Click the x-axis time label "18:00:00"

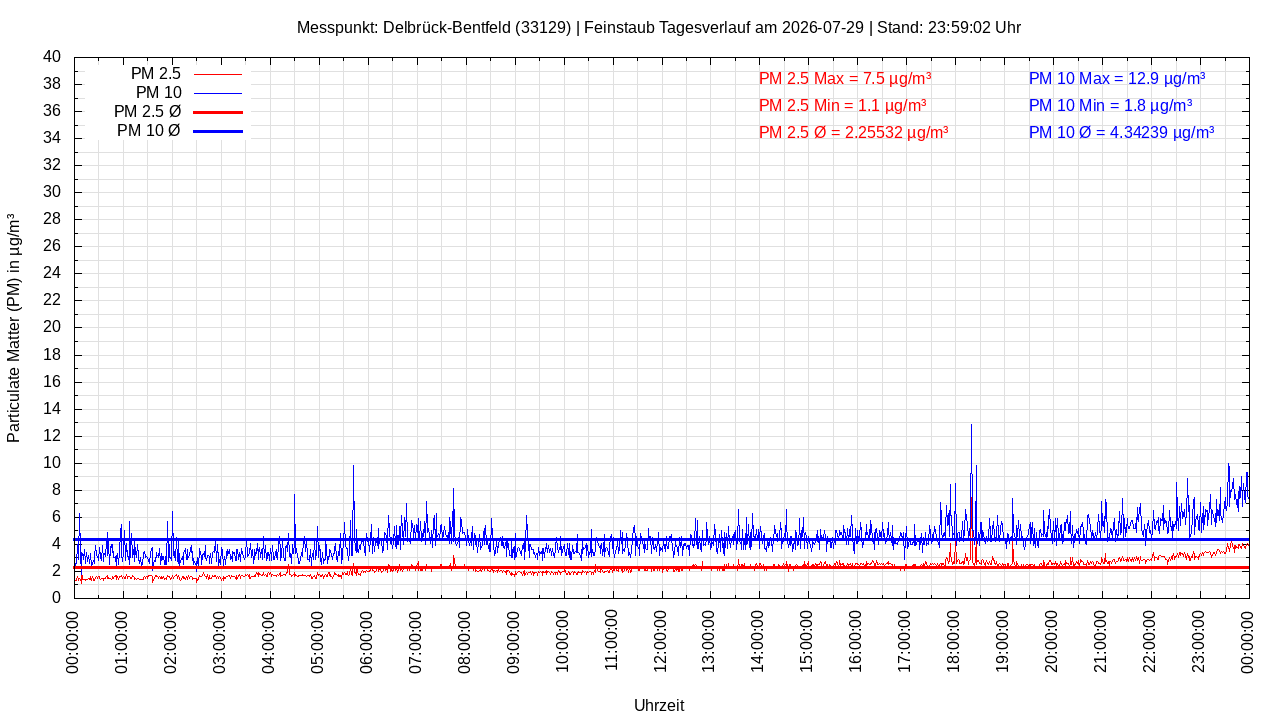[x=955, y=641]
